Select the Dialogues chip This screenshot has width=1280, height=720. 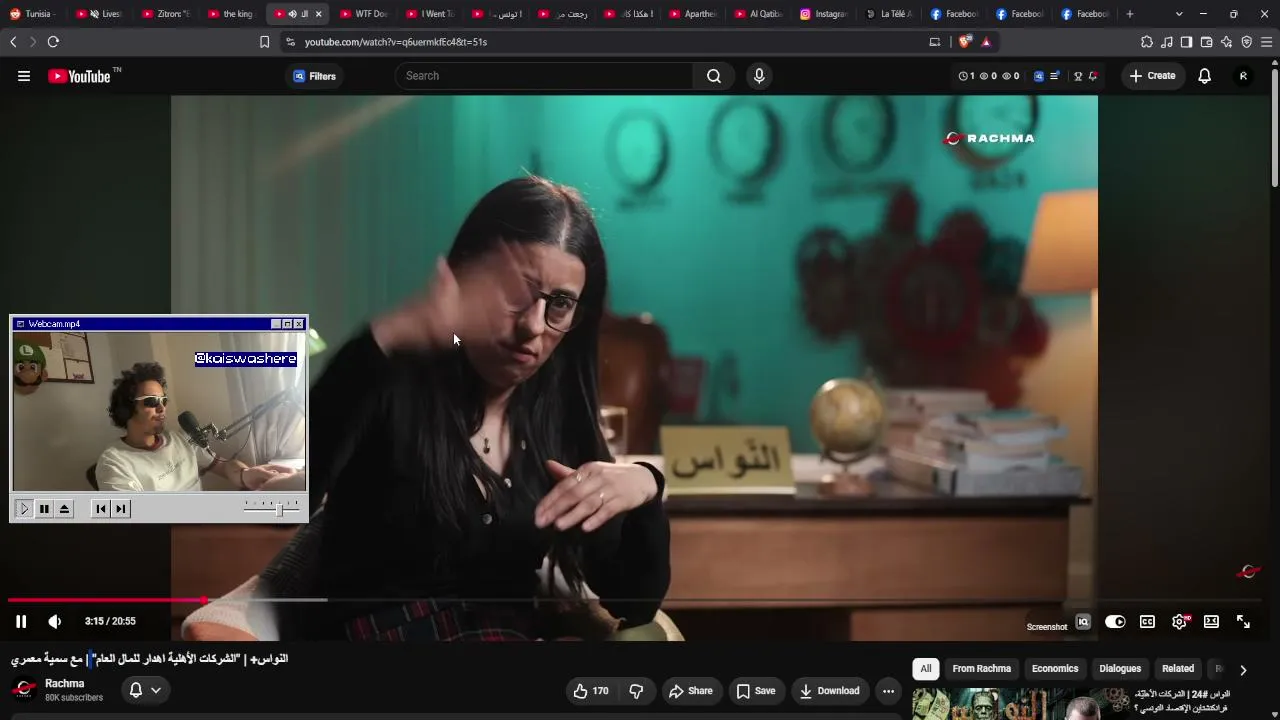(x=1120, y=669)
